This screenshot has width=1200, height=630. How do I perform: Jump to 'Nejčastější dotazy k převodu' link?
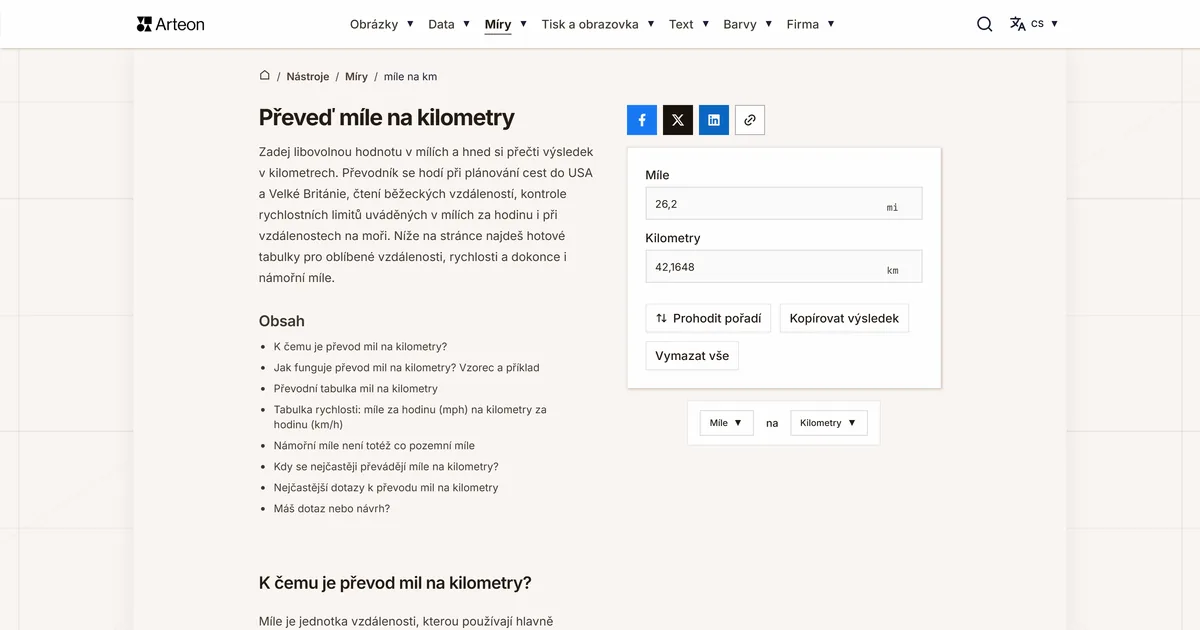point(386,488)
